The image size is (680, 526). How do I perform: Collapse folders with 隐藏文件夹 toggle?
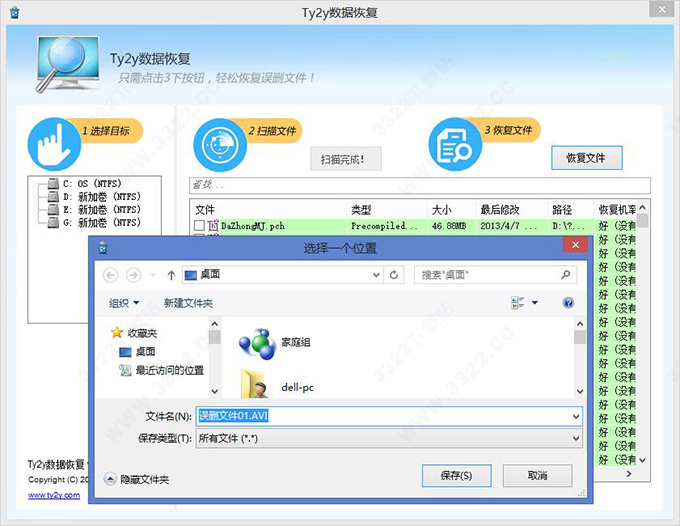click(136, 479)
